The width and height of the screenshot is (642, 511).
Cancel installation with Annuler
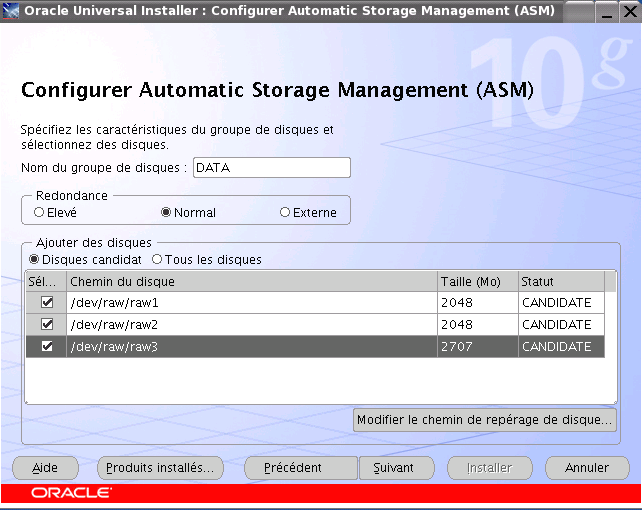[x=587, y=468]
